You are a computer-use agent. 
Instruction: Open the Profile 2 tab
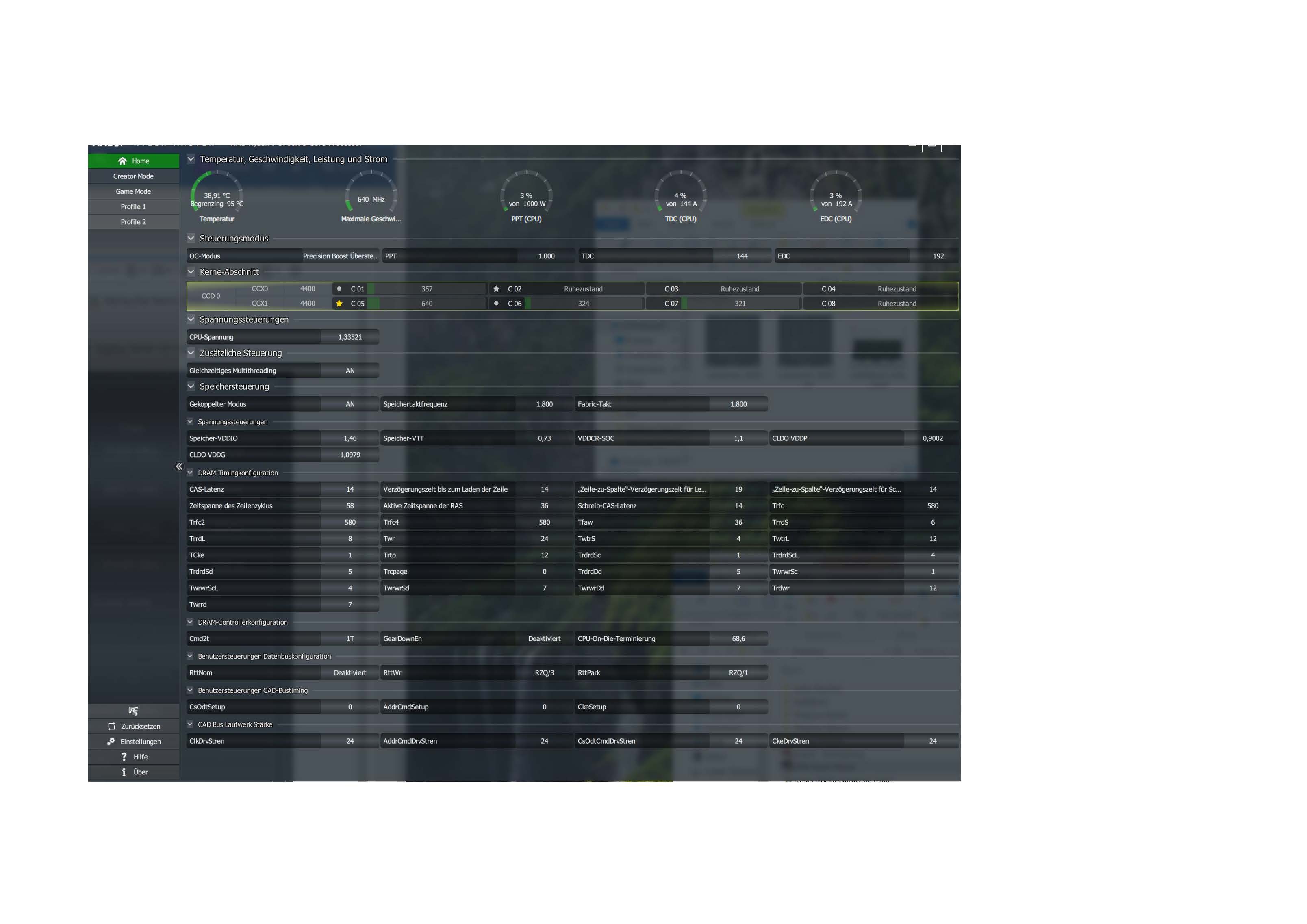[133, 222]
